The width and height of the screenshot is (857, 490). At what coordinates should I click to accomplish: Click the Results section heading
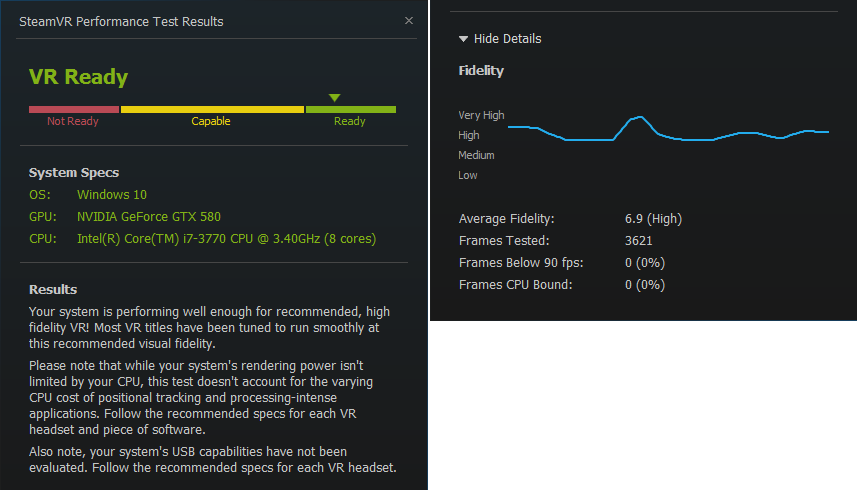(x=53, y=290)
